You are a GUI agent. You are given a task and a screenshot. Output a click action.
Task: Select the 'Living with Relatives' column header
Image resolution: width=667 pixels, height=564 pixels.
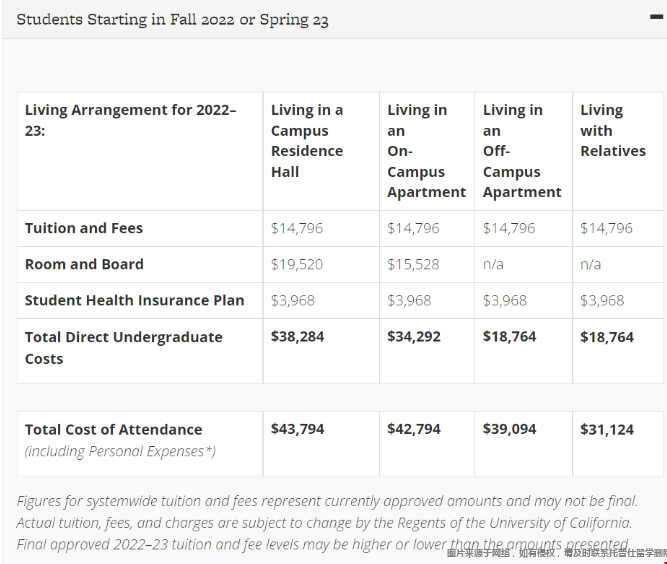point(613,130)
